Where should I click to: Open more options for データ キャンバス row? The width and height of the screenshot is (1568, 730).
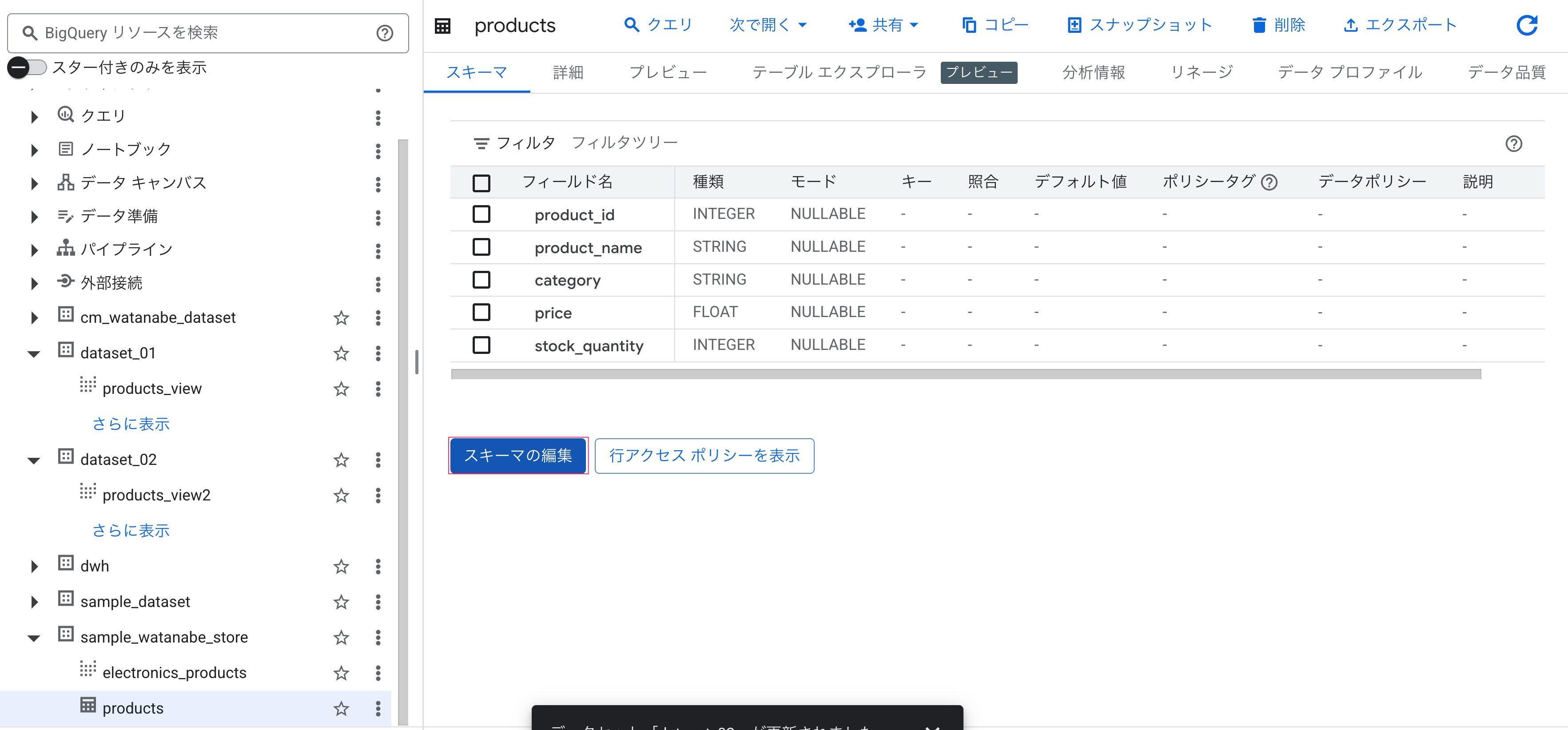378,184
